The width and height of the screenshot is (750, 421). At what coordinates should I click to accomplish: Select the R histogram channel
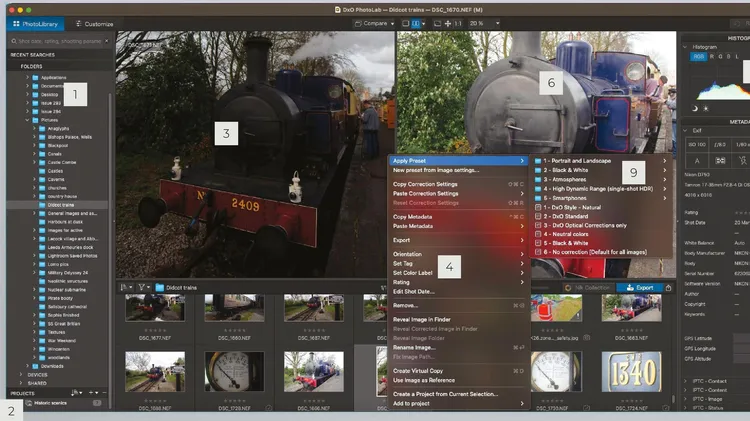(712, 56)
